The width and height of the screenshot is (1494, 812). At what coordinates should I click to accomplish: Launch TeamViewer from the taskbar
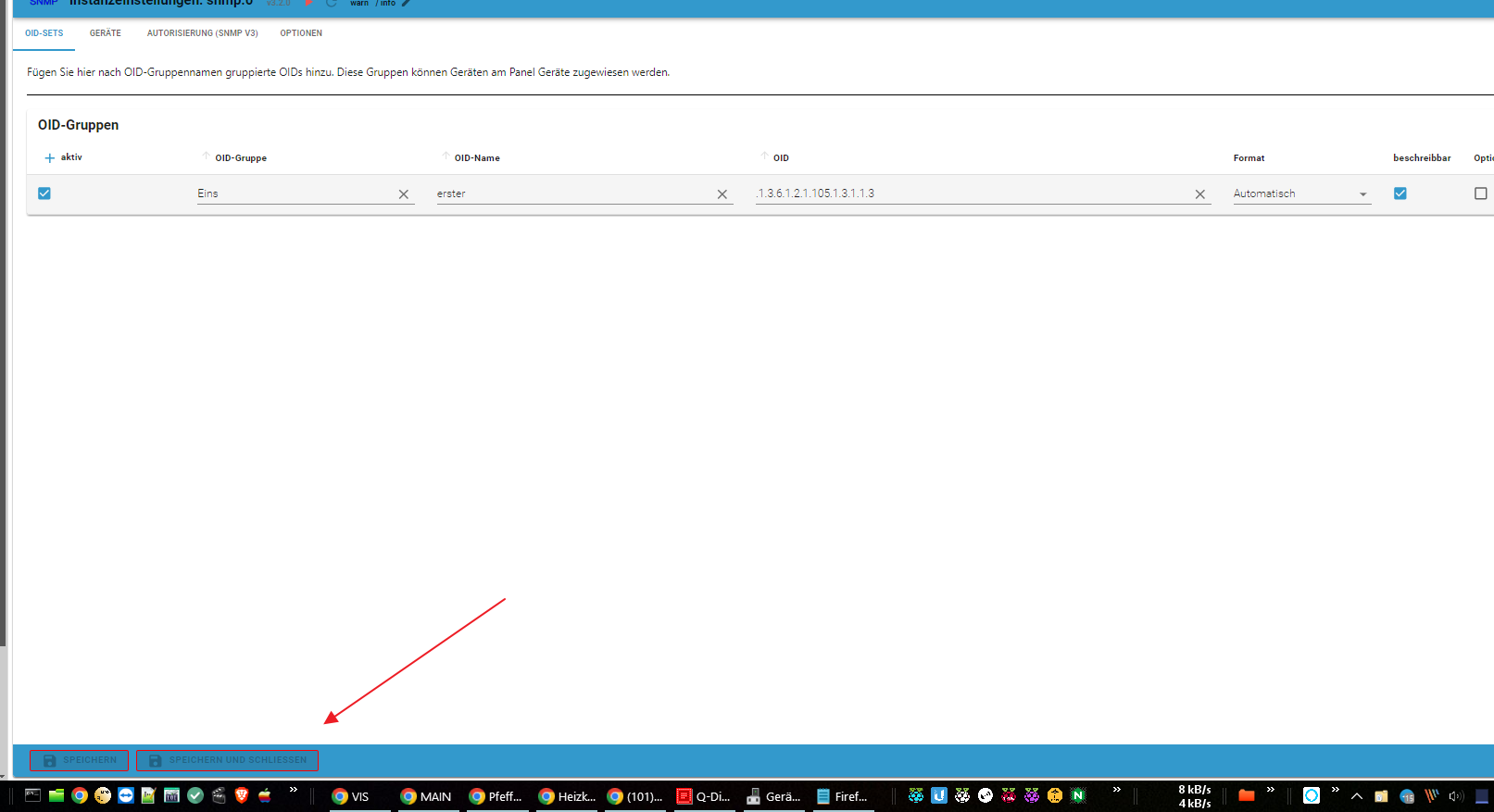pos(126,795)
